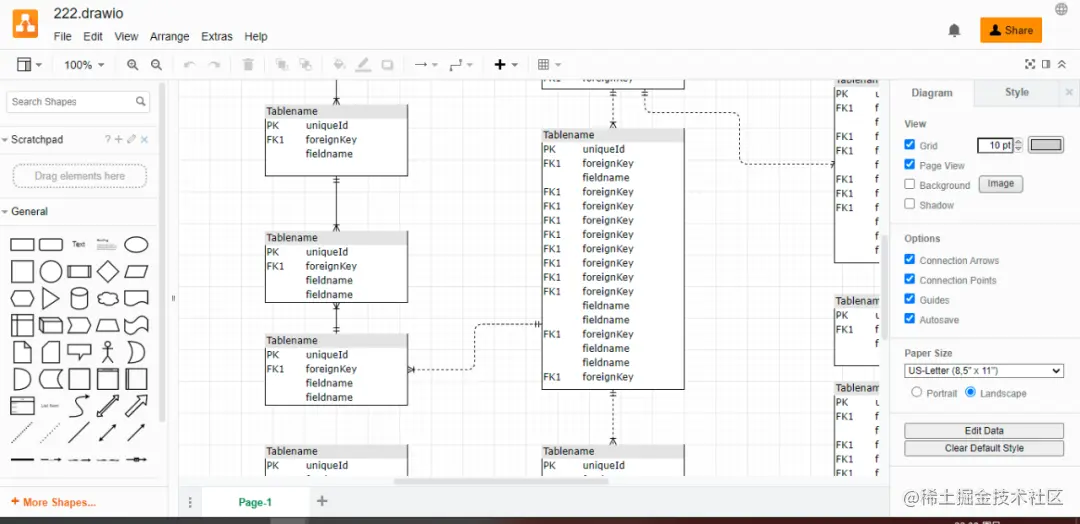Screen dimensions: 1080x524
Task: Click the Share button
Action: [x=1010, y=30]
